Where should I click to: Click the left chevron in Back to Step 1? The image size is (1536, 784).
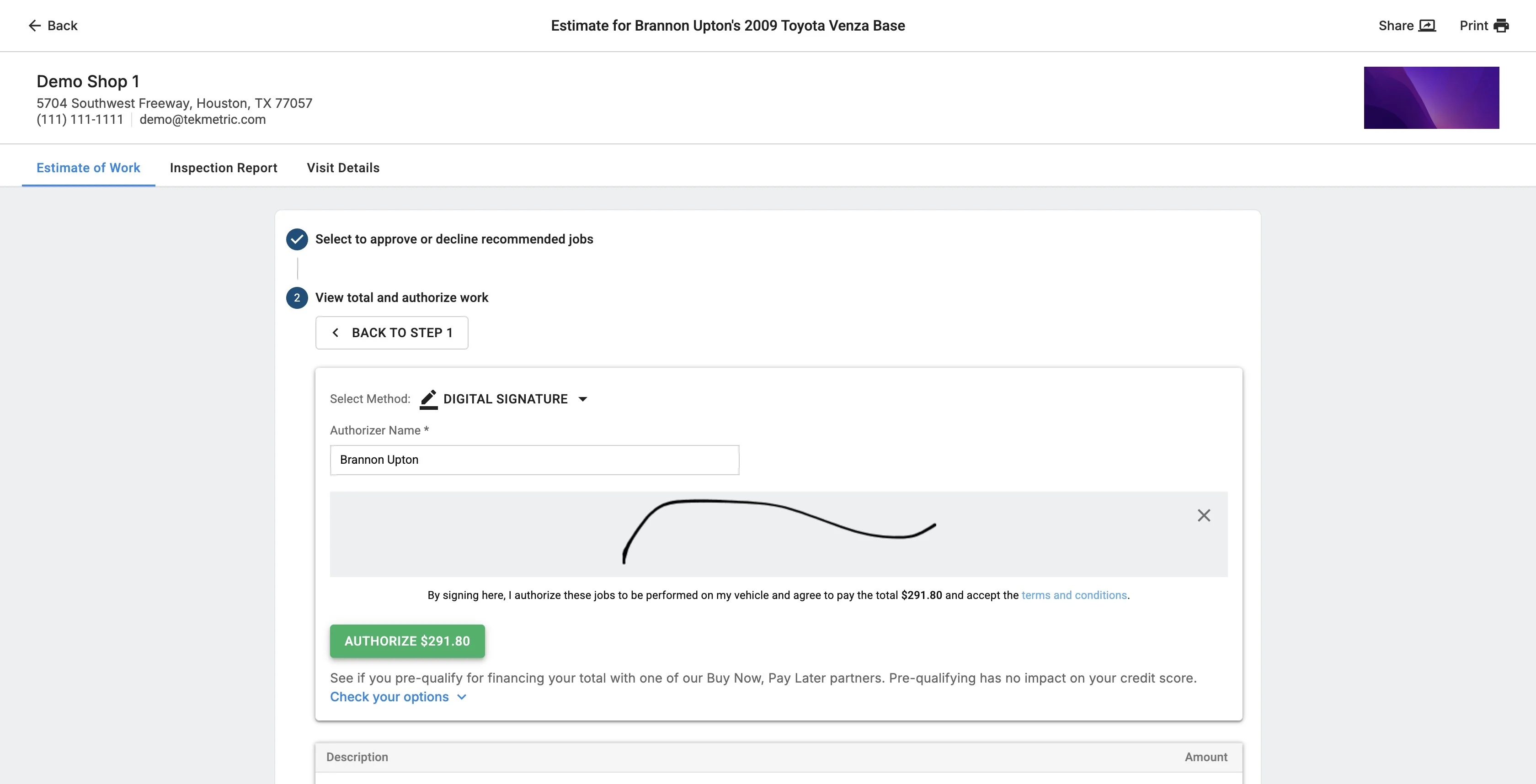[336, 333]
